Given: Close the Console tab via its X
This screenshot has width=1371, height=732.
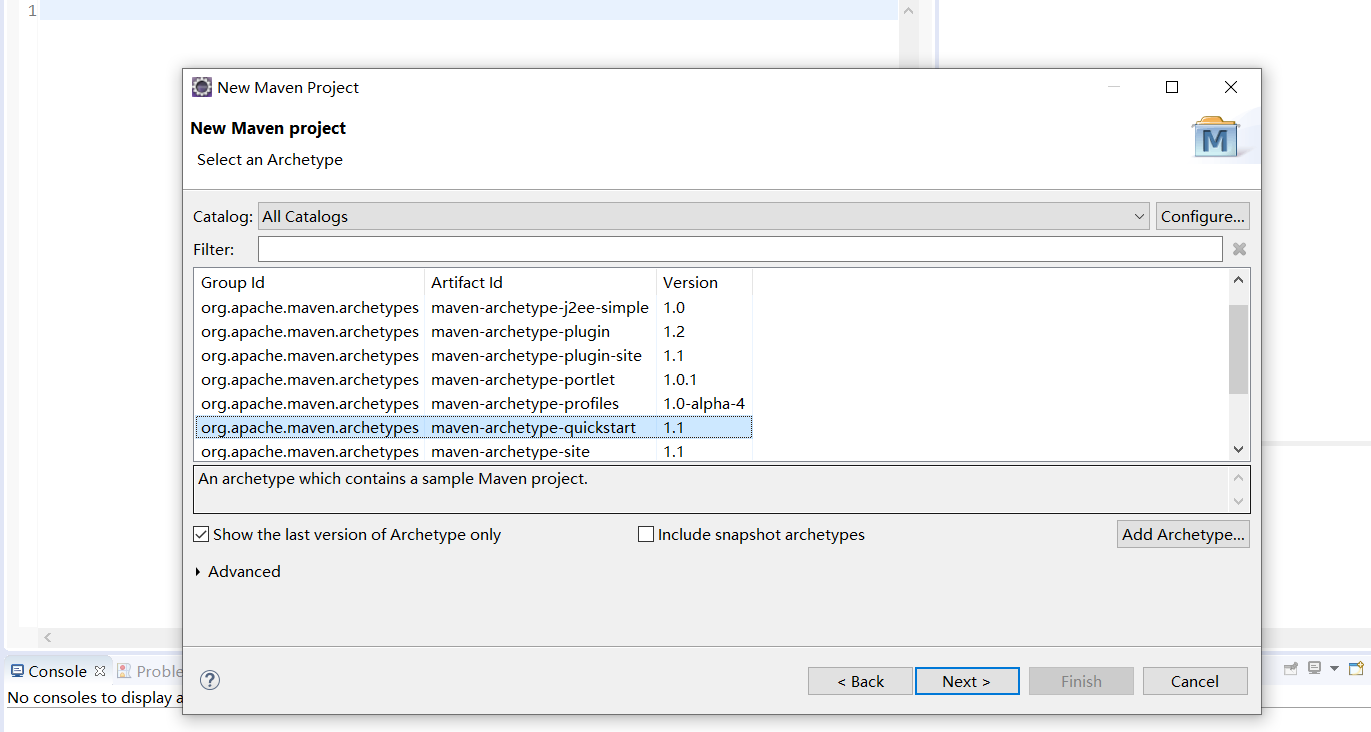Looking at the screenshot, I should [99, 671].
